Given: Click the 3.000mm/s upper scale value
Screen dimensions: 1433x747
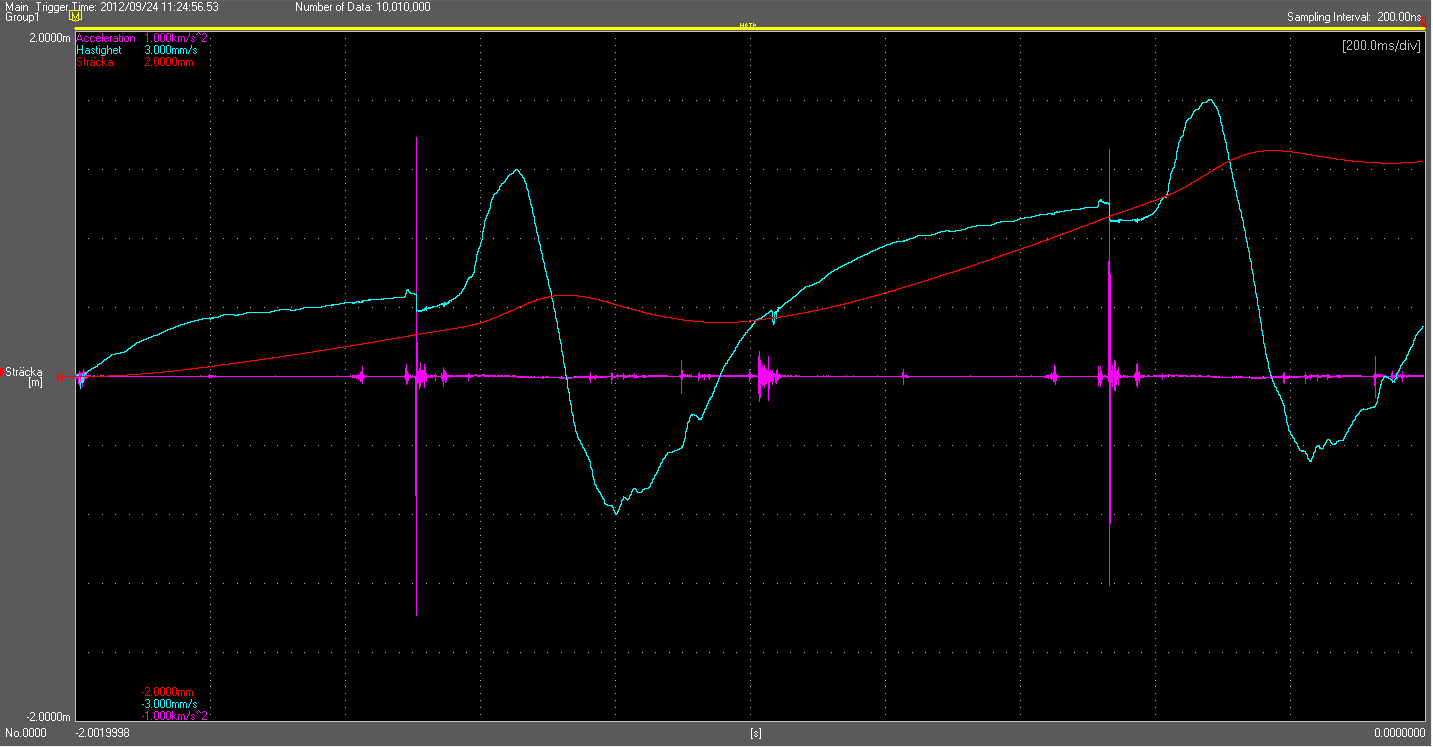Looking at the screenshot, I should coord(171,50).
